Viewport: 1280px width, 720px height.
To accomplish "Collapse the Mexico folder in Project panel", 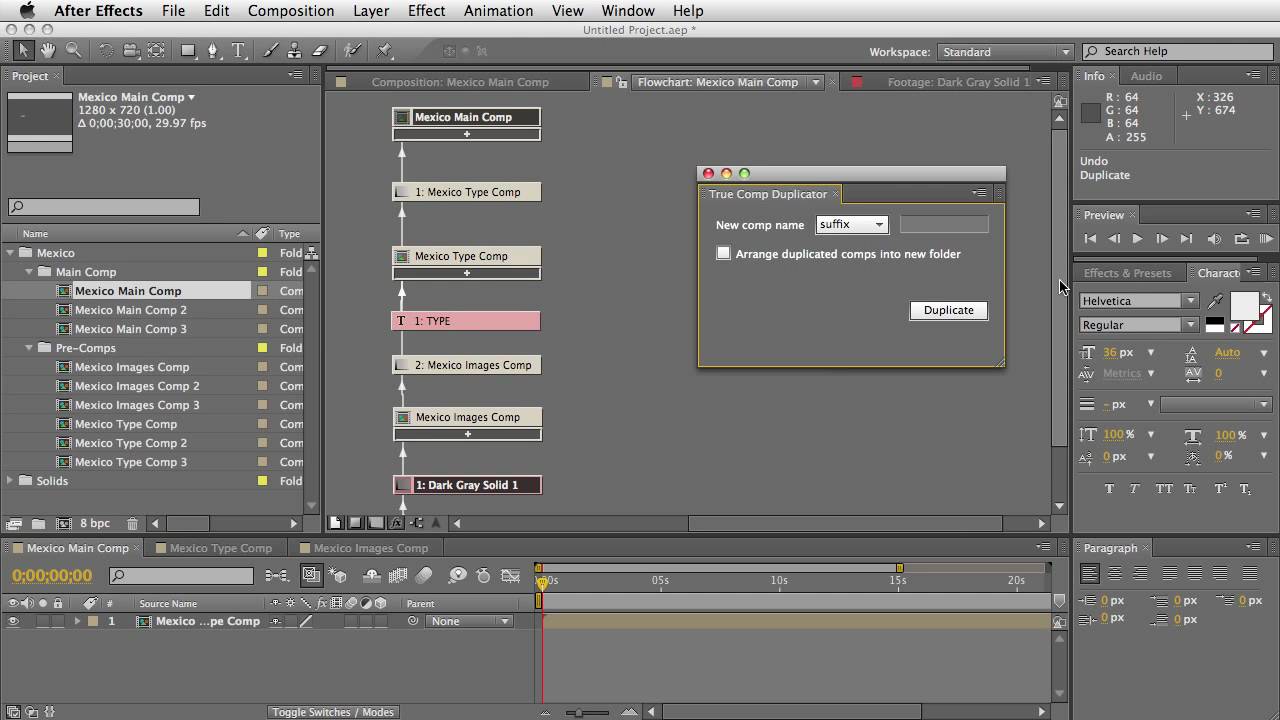I will (10, 253).
